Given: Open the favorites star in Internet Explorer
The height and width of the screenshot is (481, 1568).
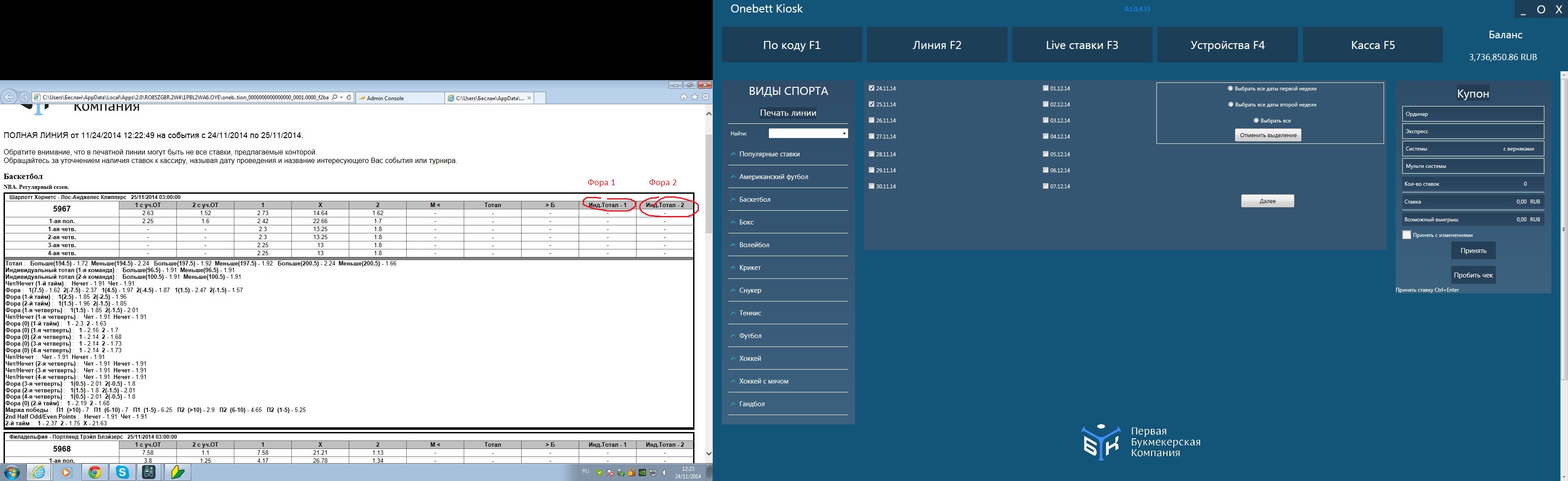Looking at the screenshot, I should [694, 98].
